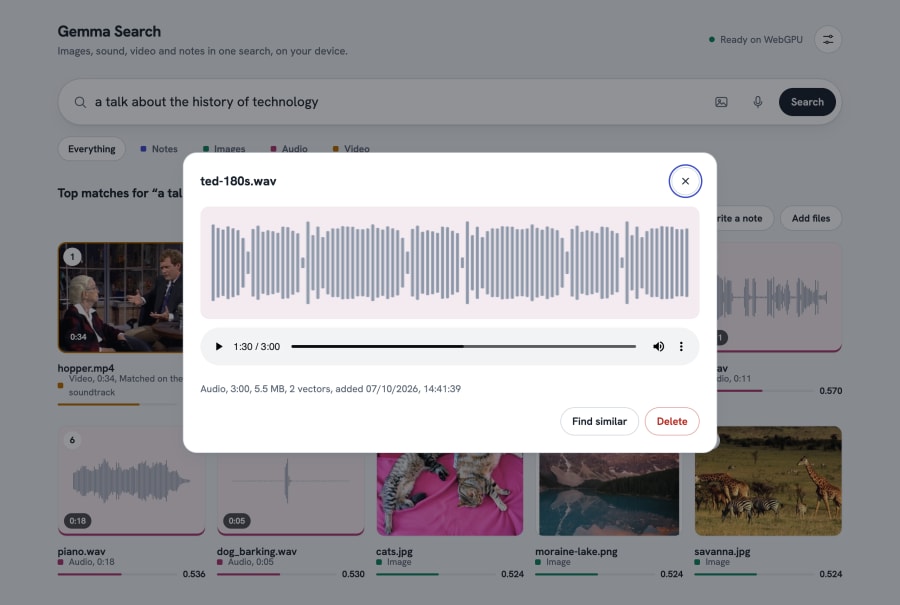Click the 1:30 / 3:00 time display
The width and height of the screenshot is (900, 605).
click(x=257, y=347)
